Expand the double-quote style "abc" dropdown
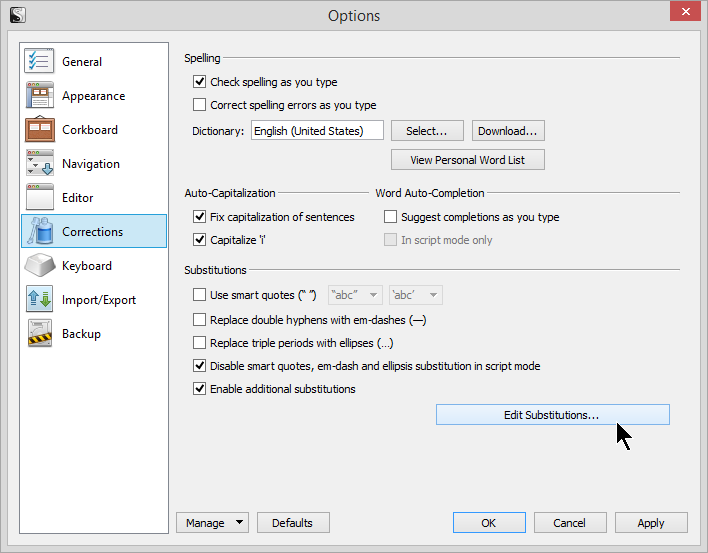The width and height of the screenshot is (708, 553). (354, 295)
